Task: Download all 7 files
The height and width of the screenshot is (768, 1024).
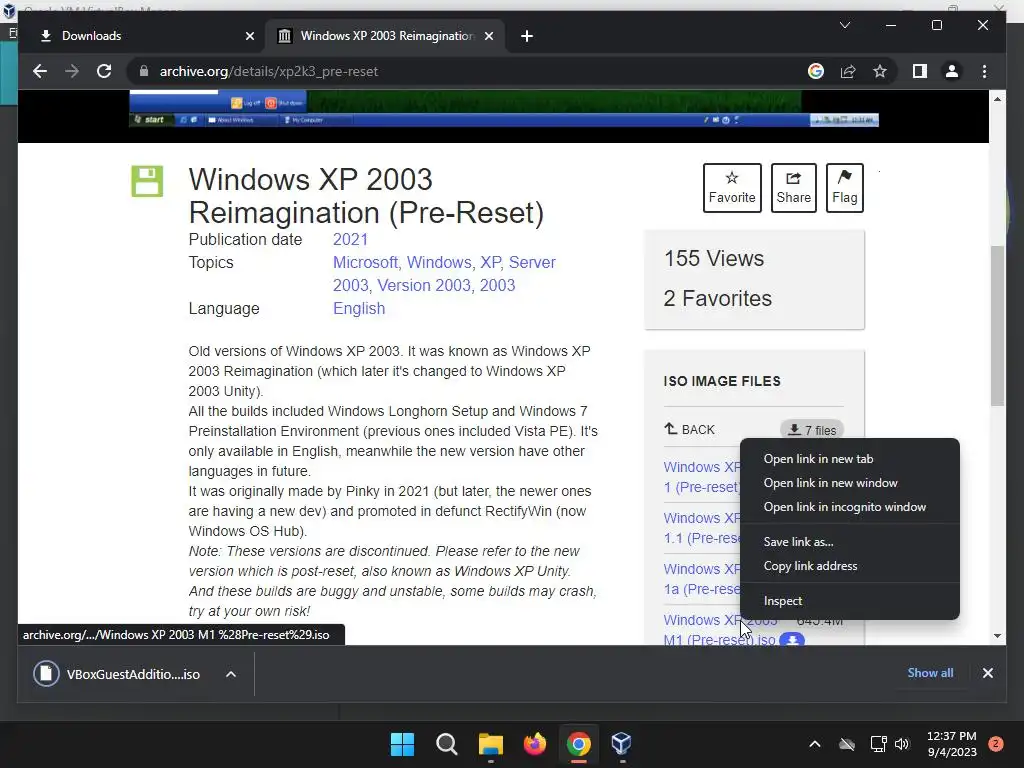Action: (x=812, y=430)
